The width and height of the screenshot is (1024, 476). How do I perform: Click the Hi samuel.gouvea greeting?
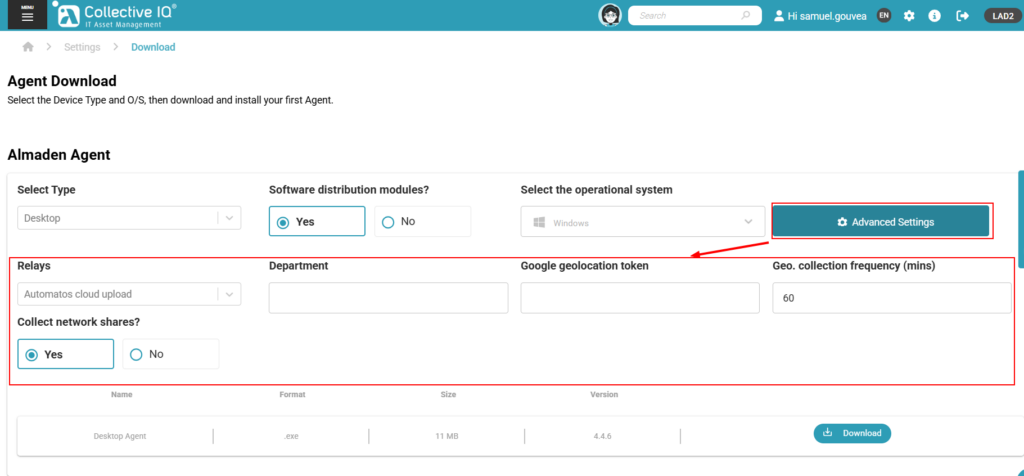tap(827, 16)
